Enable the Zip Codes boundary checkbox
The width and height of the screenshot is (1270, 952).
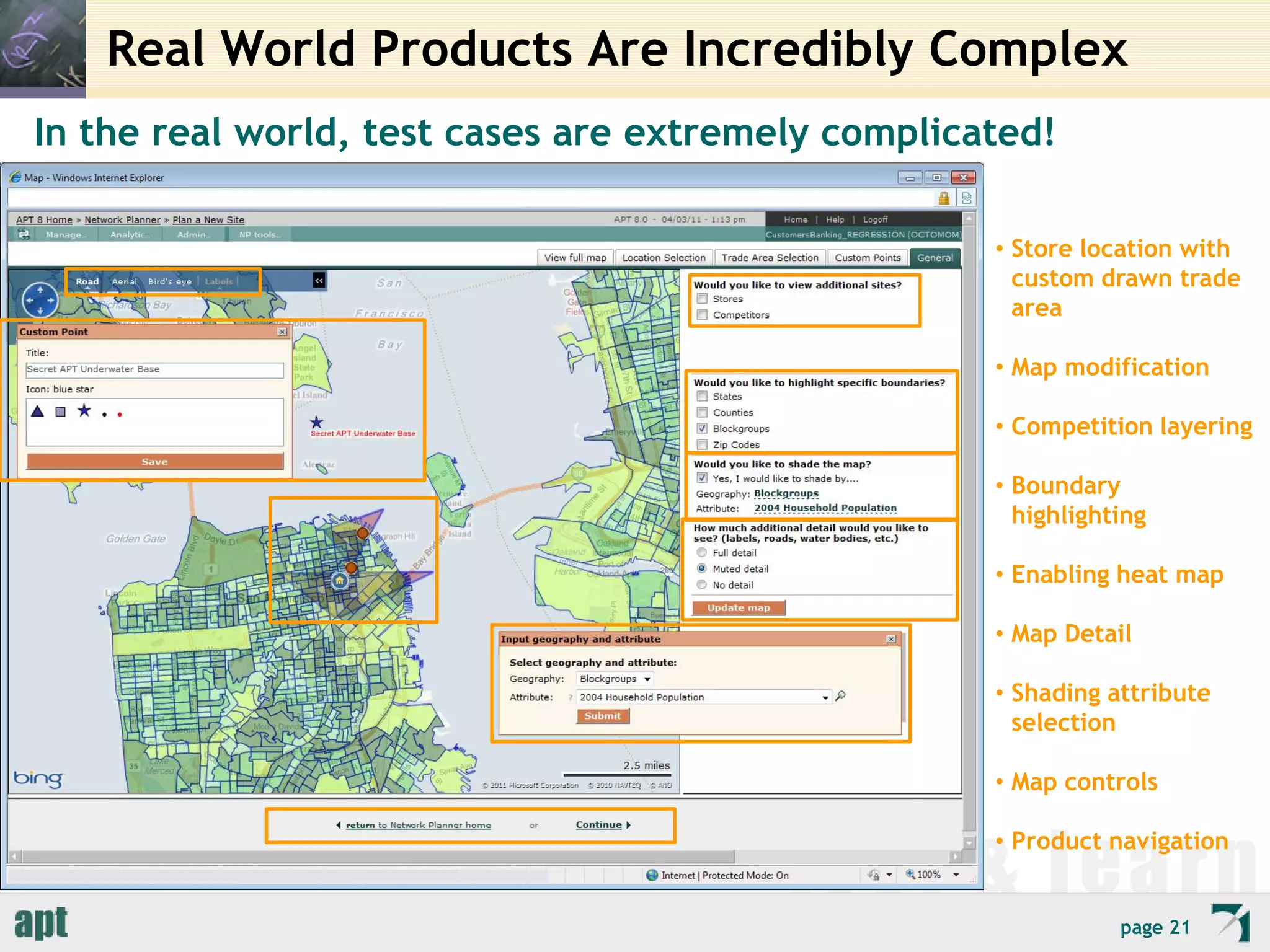(702, 444)
